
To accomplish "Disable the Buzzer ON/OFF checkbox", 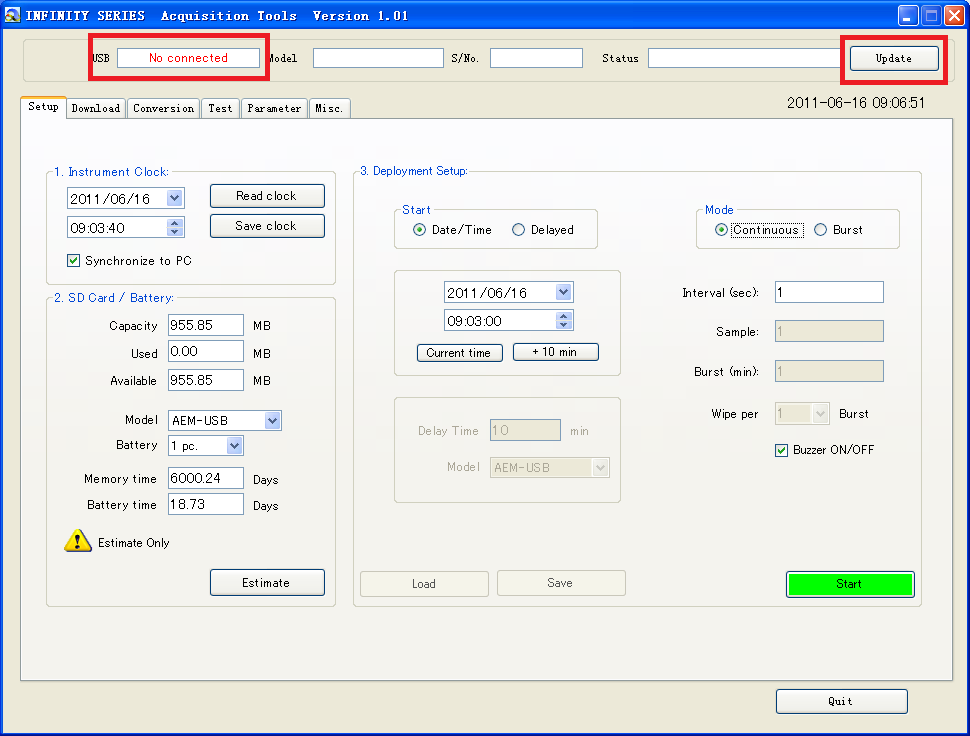I will click(x=782, y=450).
